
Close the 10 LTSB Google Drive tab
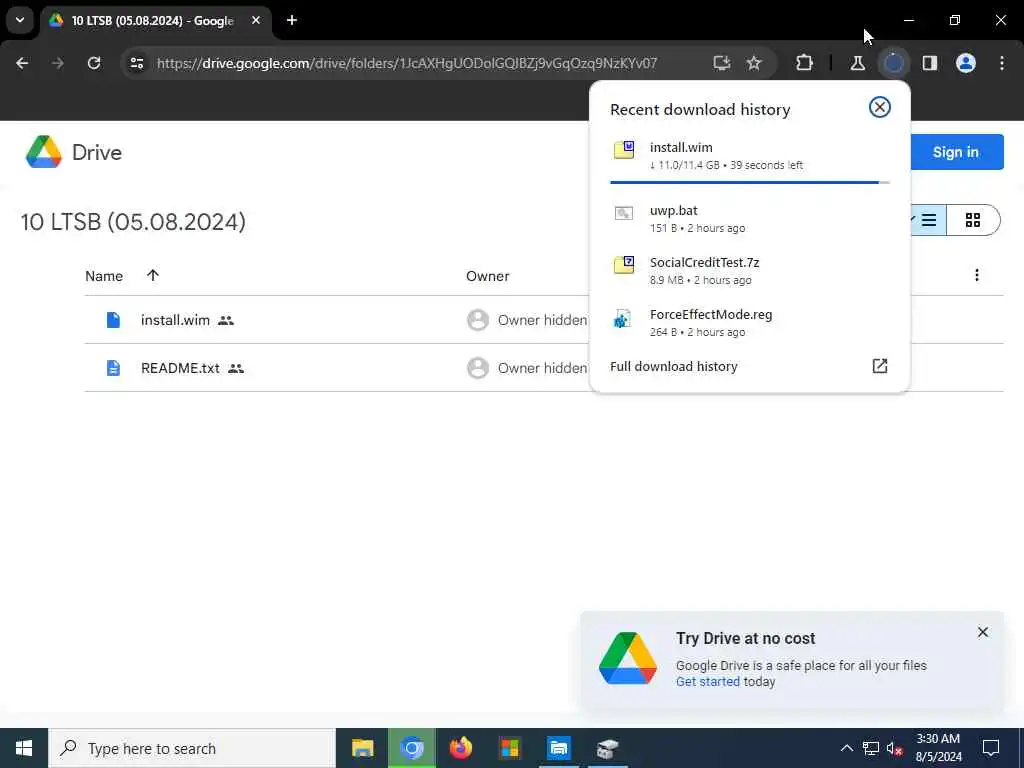pos(256,20)
